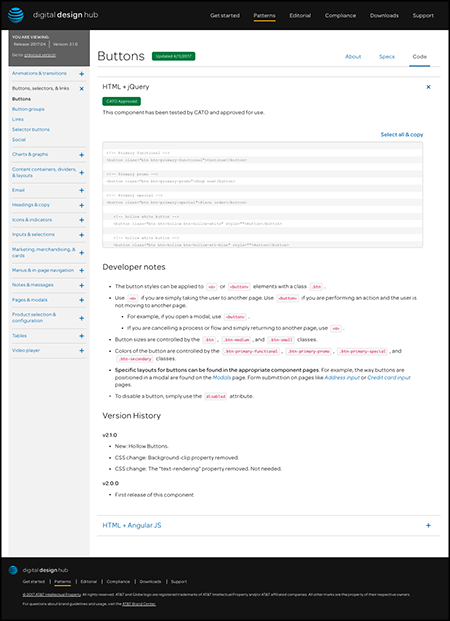Click the v2.0.0 version label

pyautogui.click(x=111, y=484)
